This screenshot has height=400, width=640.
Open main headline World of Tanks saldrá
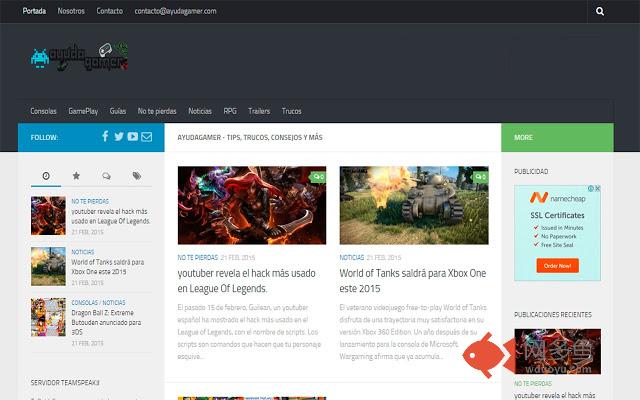coord(413,281)
